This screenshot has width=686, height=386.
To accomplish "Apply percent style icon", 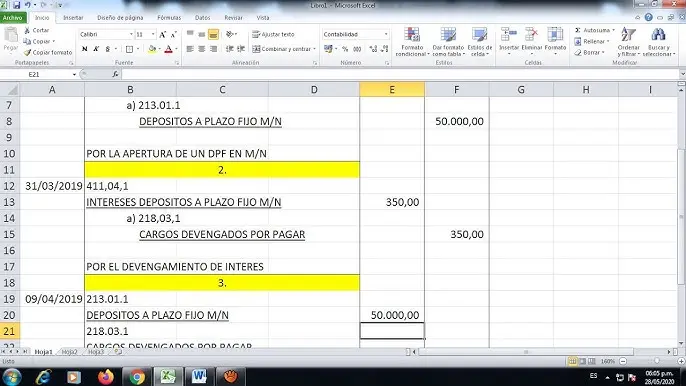I will pos(345,49).
